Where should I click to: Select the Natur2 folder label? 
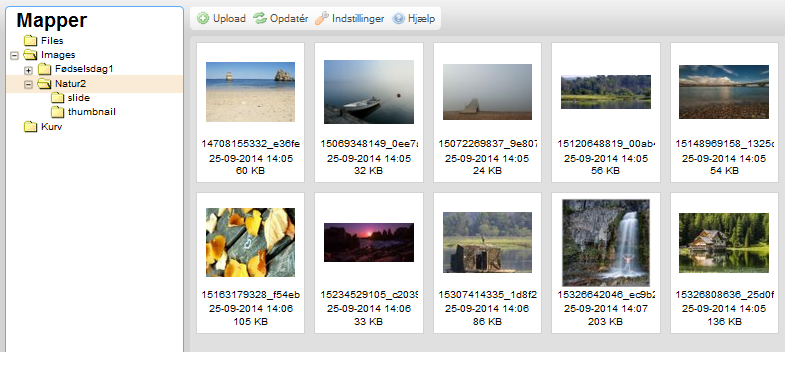[x=70, y=83]
